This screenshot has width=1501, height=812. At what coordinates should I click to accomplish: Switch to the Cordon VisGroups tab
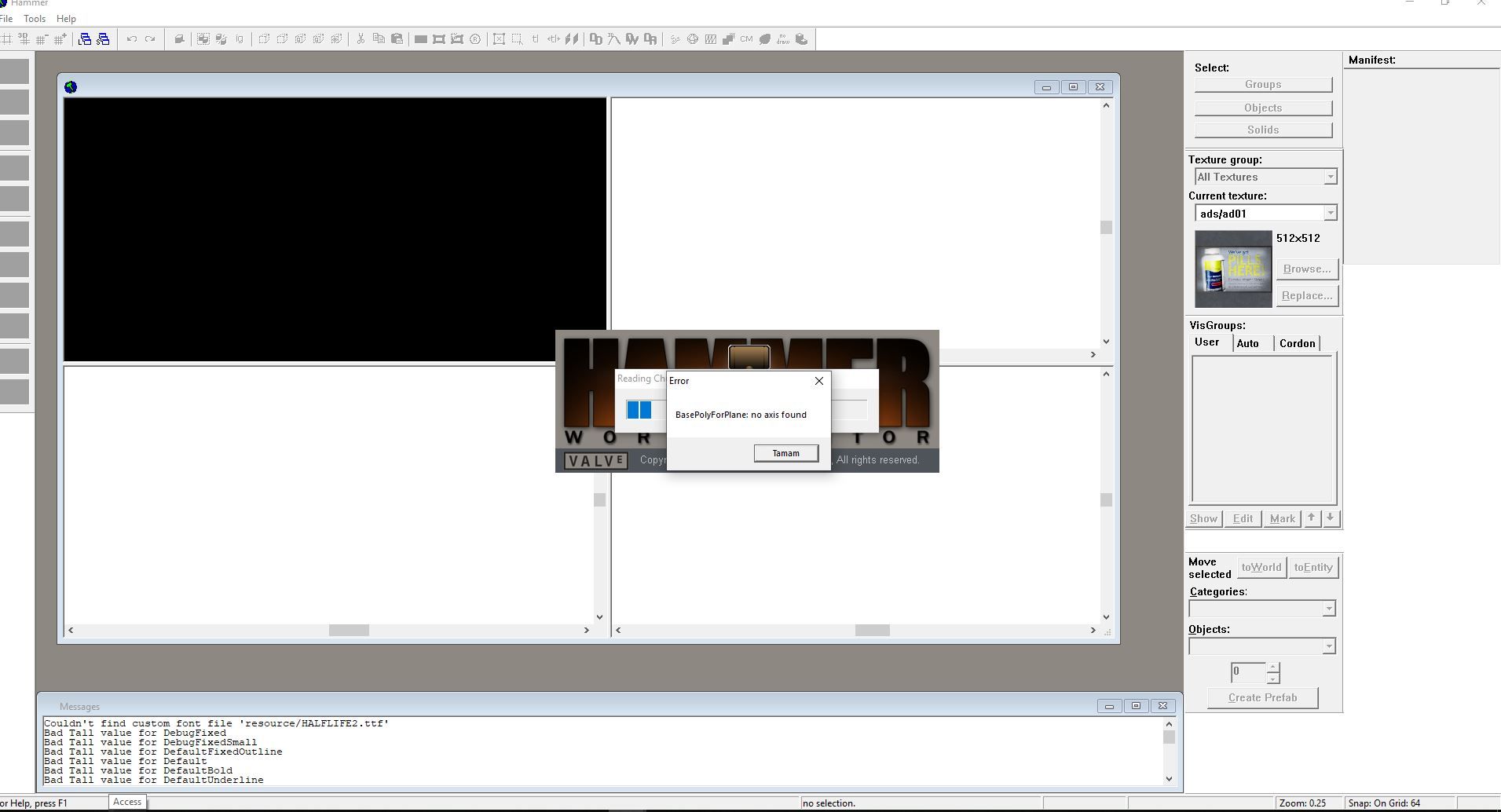tap(1297, 343)
